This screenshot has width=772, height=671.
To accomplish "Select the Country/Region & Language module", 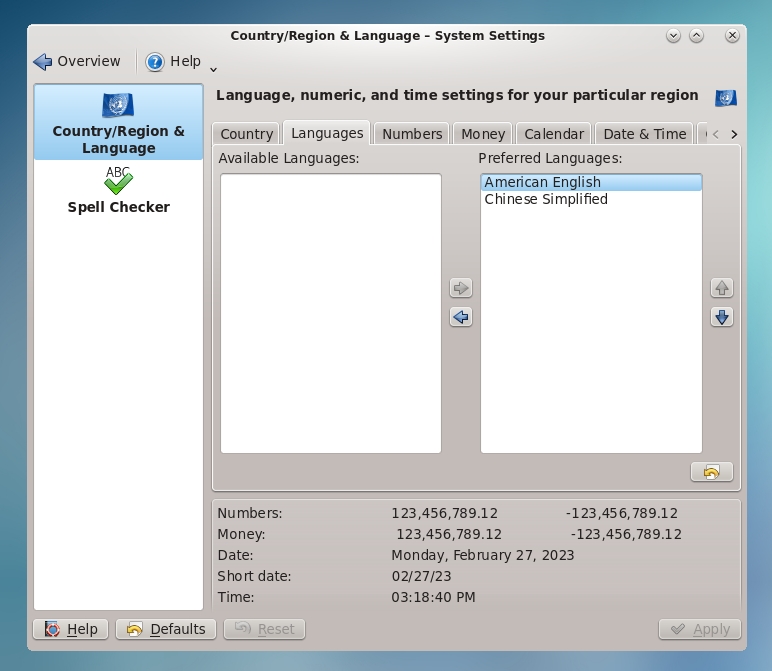I will (x=118, y=123).
